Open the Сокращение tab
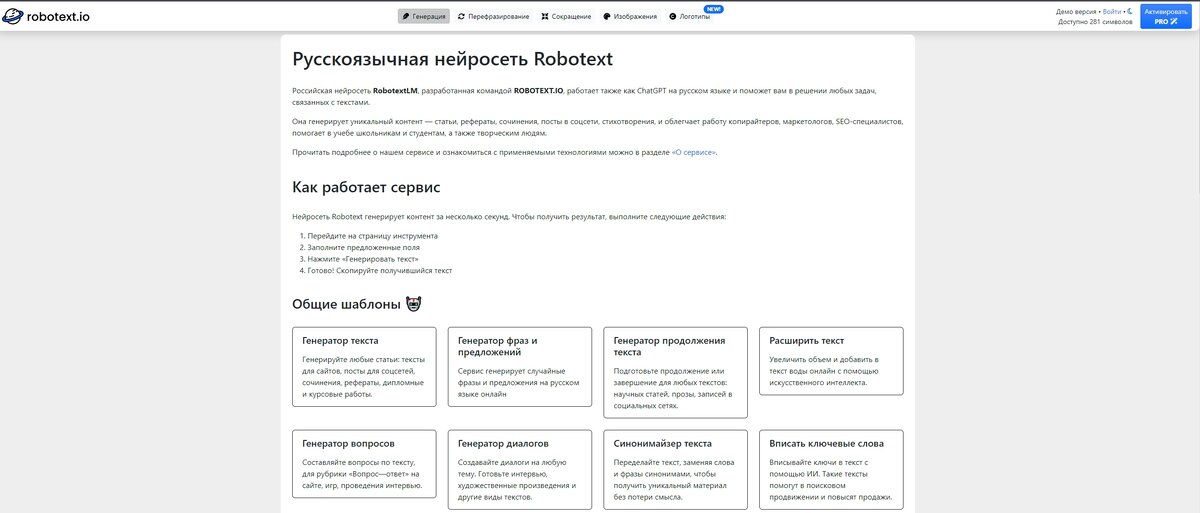The height and width of the screenshot is (513, 1200). (x=566, y=16)
